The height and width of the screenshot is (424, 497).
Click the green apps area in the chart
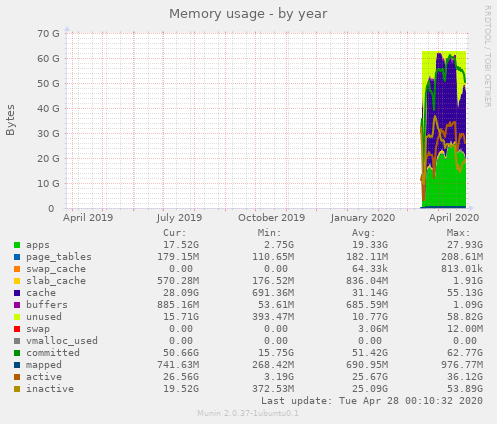tap(447, 183)
